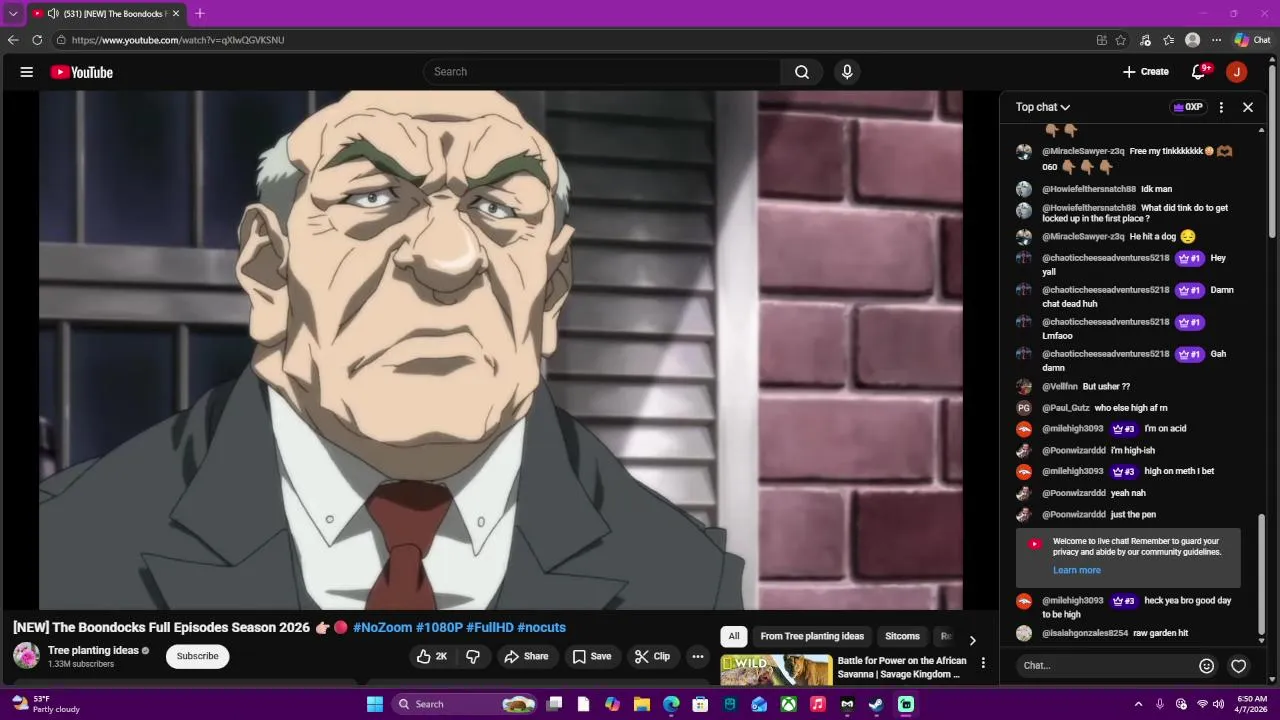Open the tab actions menu chevron

(x=12, y=13)
